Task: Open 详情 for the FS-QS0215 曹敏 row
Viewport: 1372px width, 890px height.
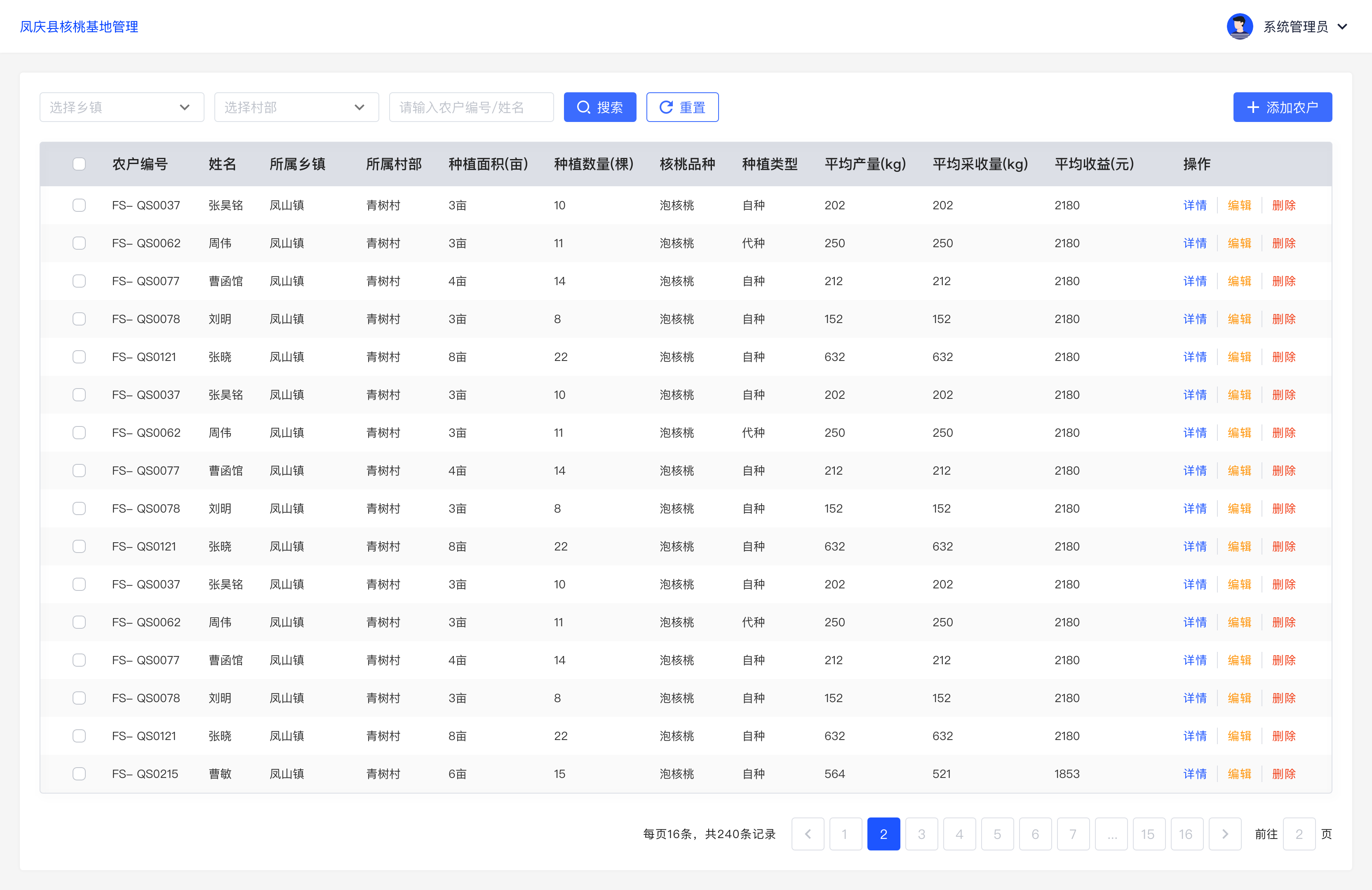Action: coord(1194,774)
